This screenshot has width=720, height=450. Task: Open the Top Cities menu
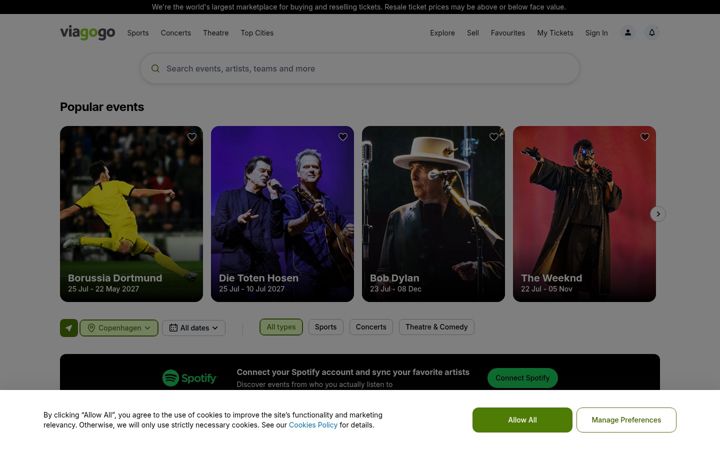(x=257, y=33)
